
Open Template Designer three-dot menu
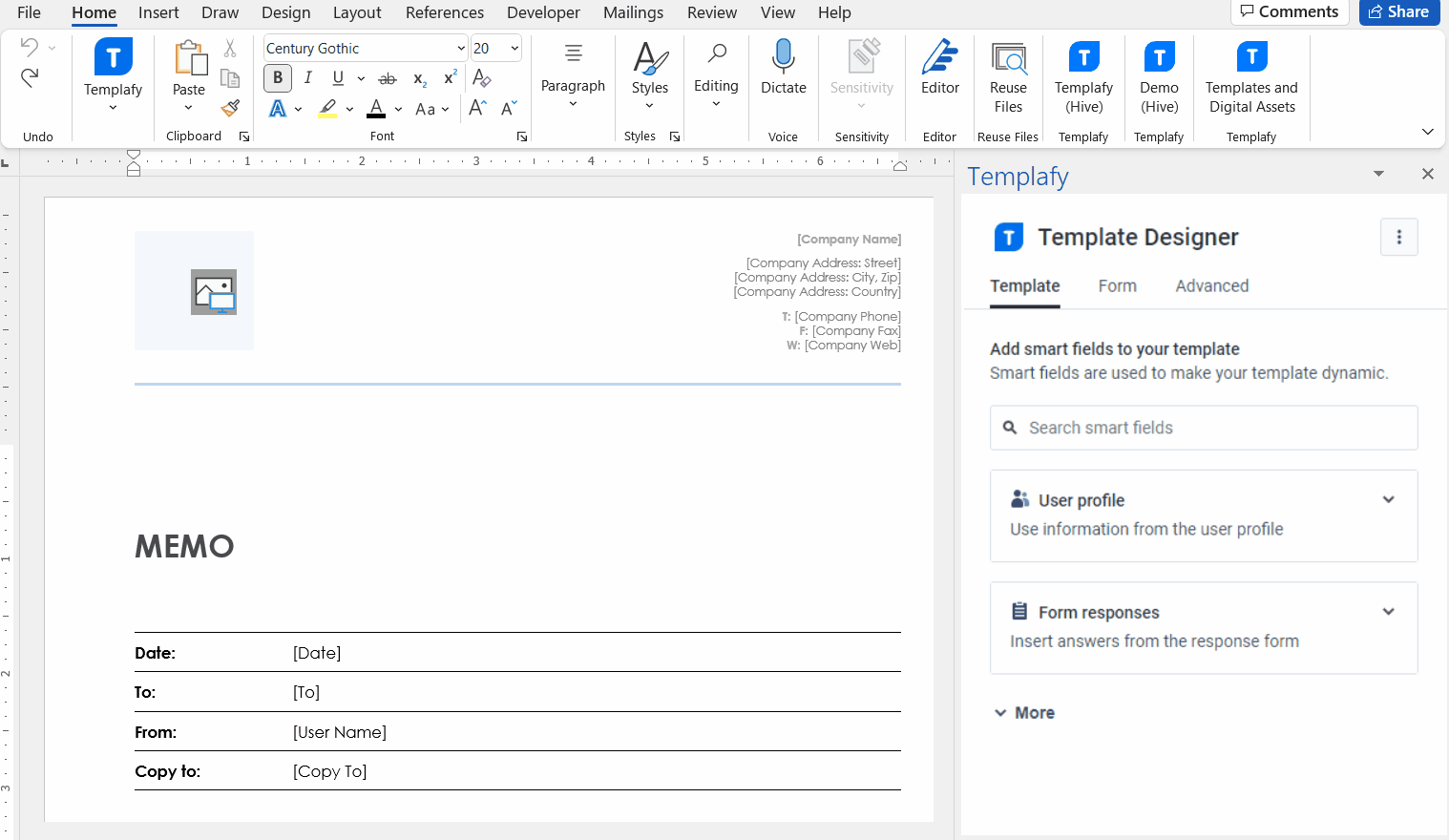pyautogui.click(x=1399, y=237)
